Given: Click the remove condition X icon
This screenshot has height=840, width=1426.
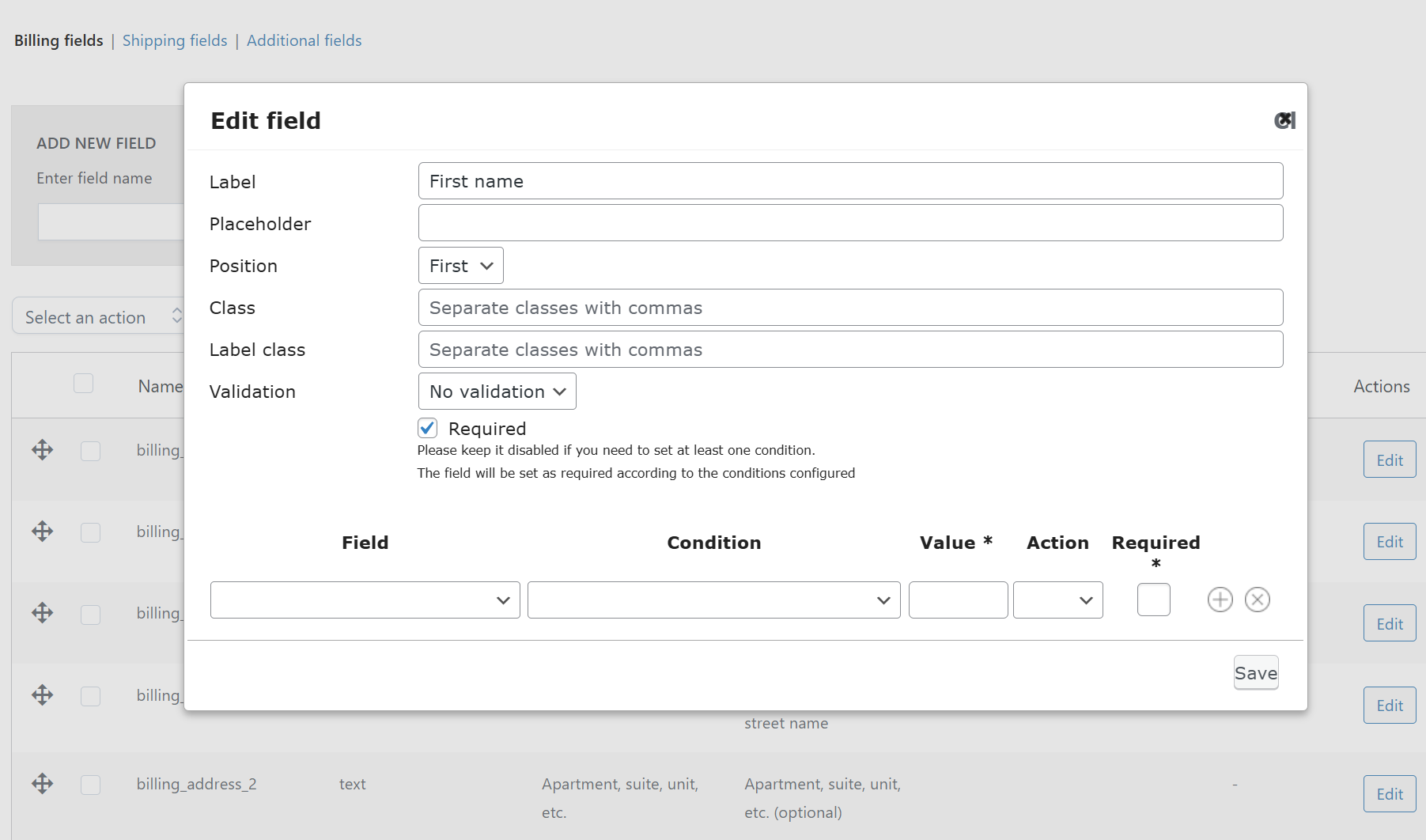Looking at the screenshot, I should coord(1257,600).
